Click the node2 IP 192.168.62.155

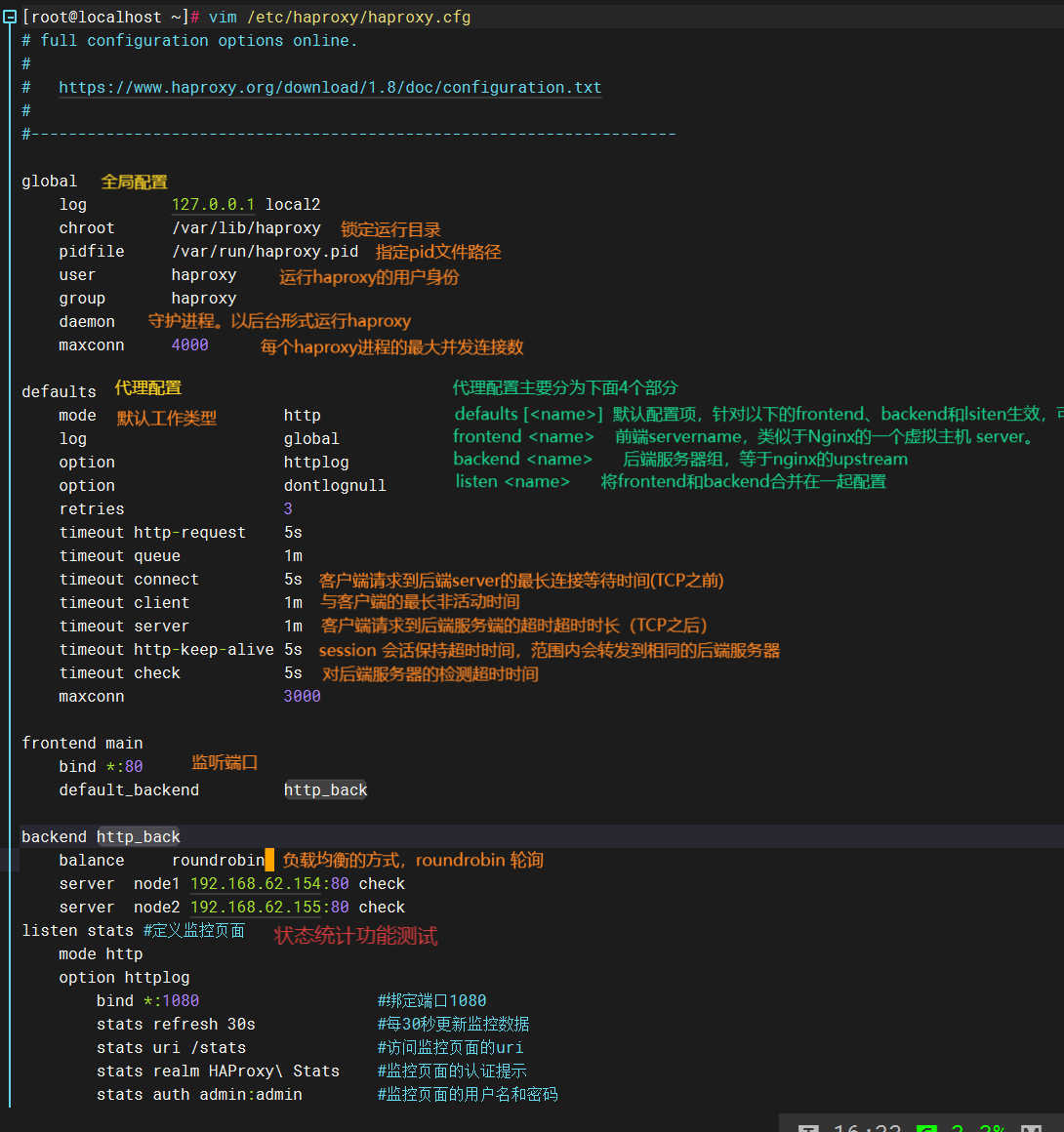click(x=255, y=907)
